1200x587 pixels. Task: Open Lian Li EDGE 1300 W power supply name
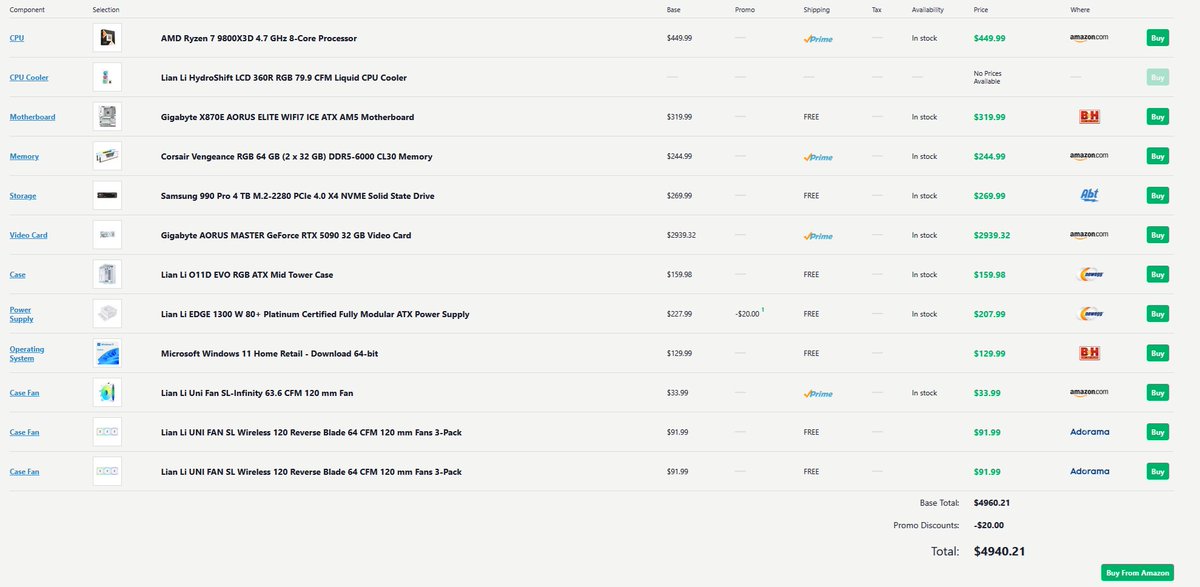[x=315, y=314]
